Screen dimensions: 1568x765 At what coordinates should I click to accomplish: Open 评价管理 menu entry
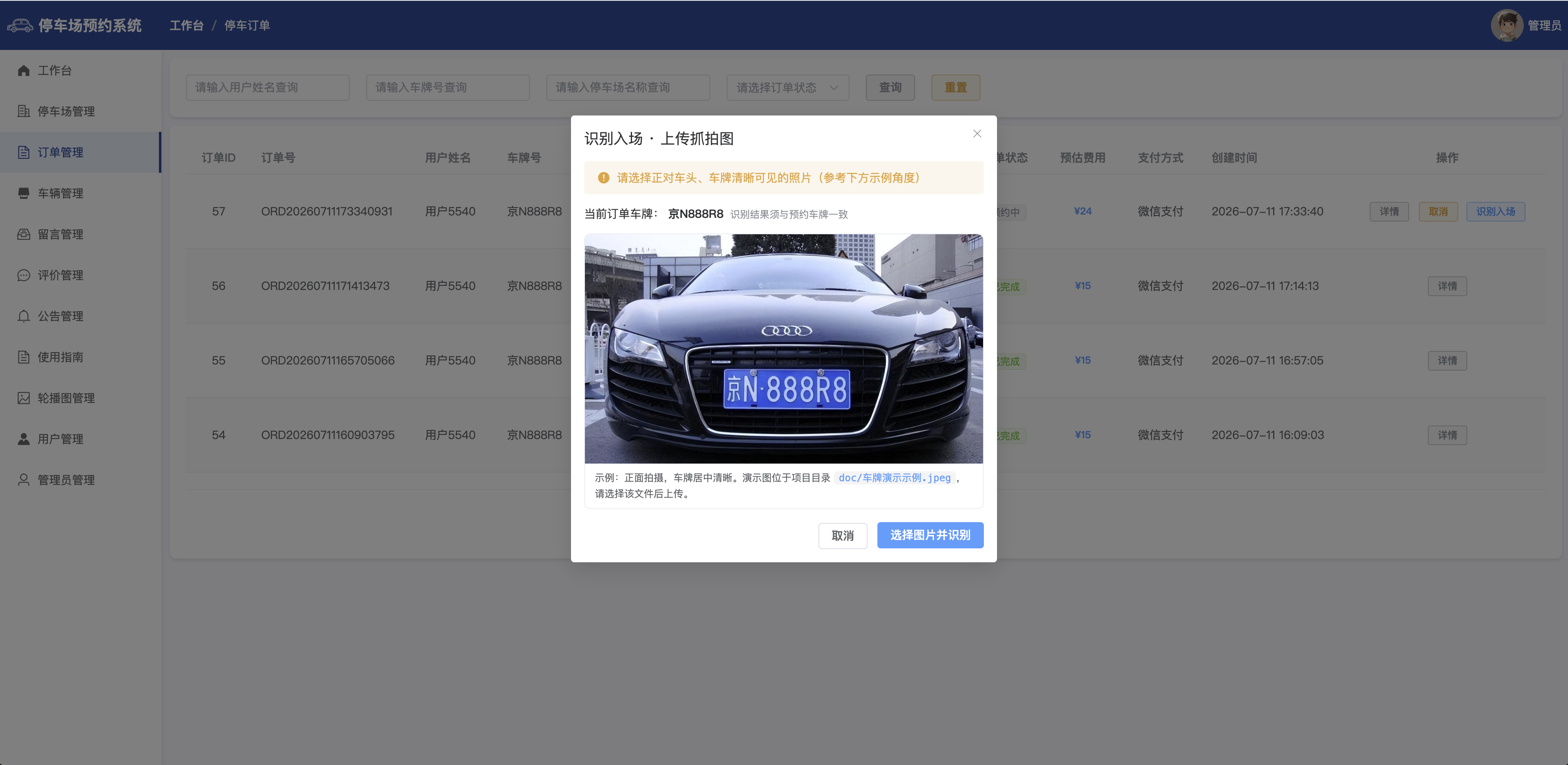pos(80,275)
